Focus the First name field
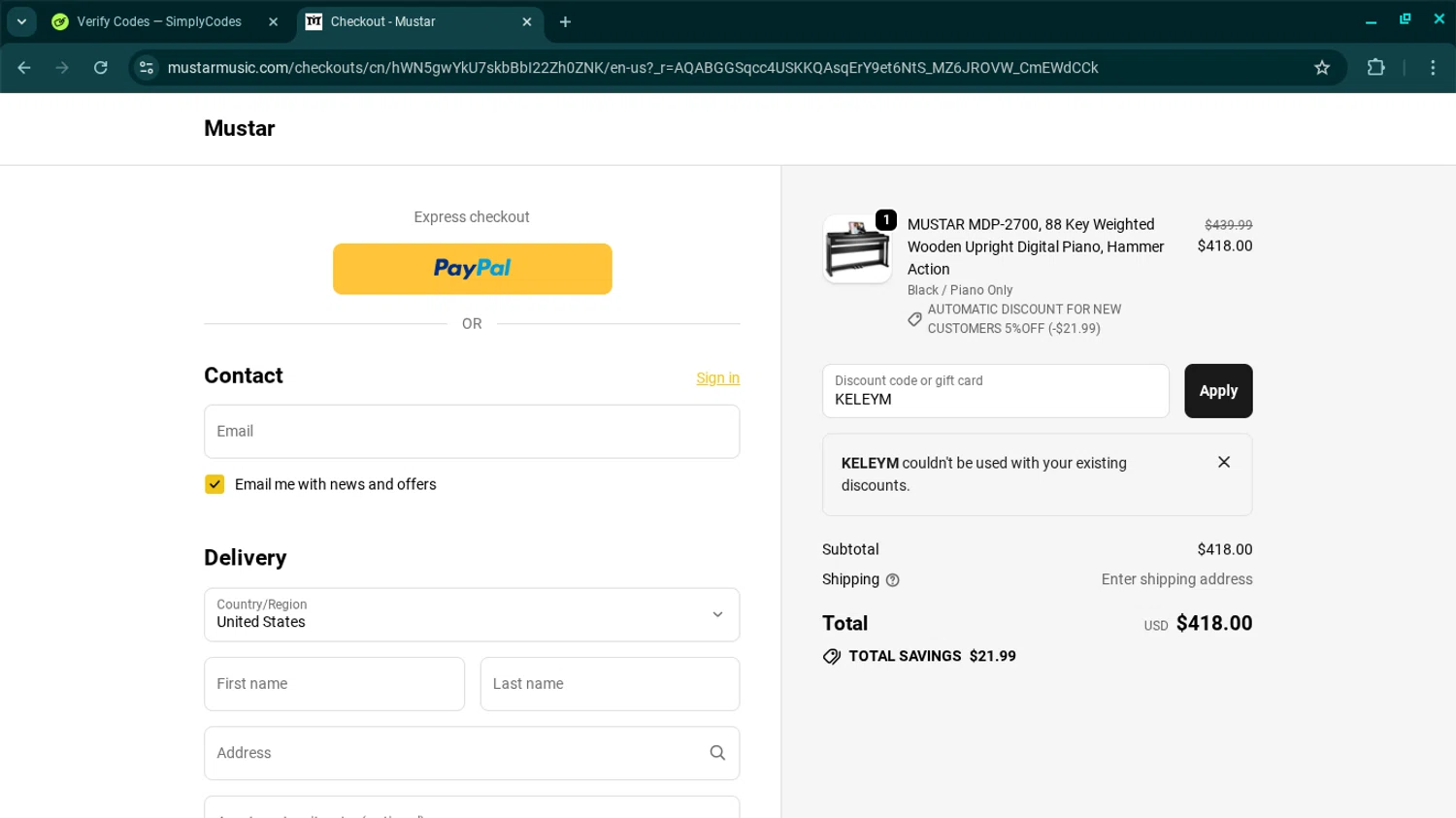The height and width of the screenshot is (818, 1456). tap(335, 684)
